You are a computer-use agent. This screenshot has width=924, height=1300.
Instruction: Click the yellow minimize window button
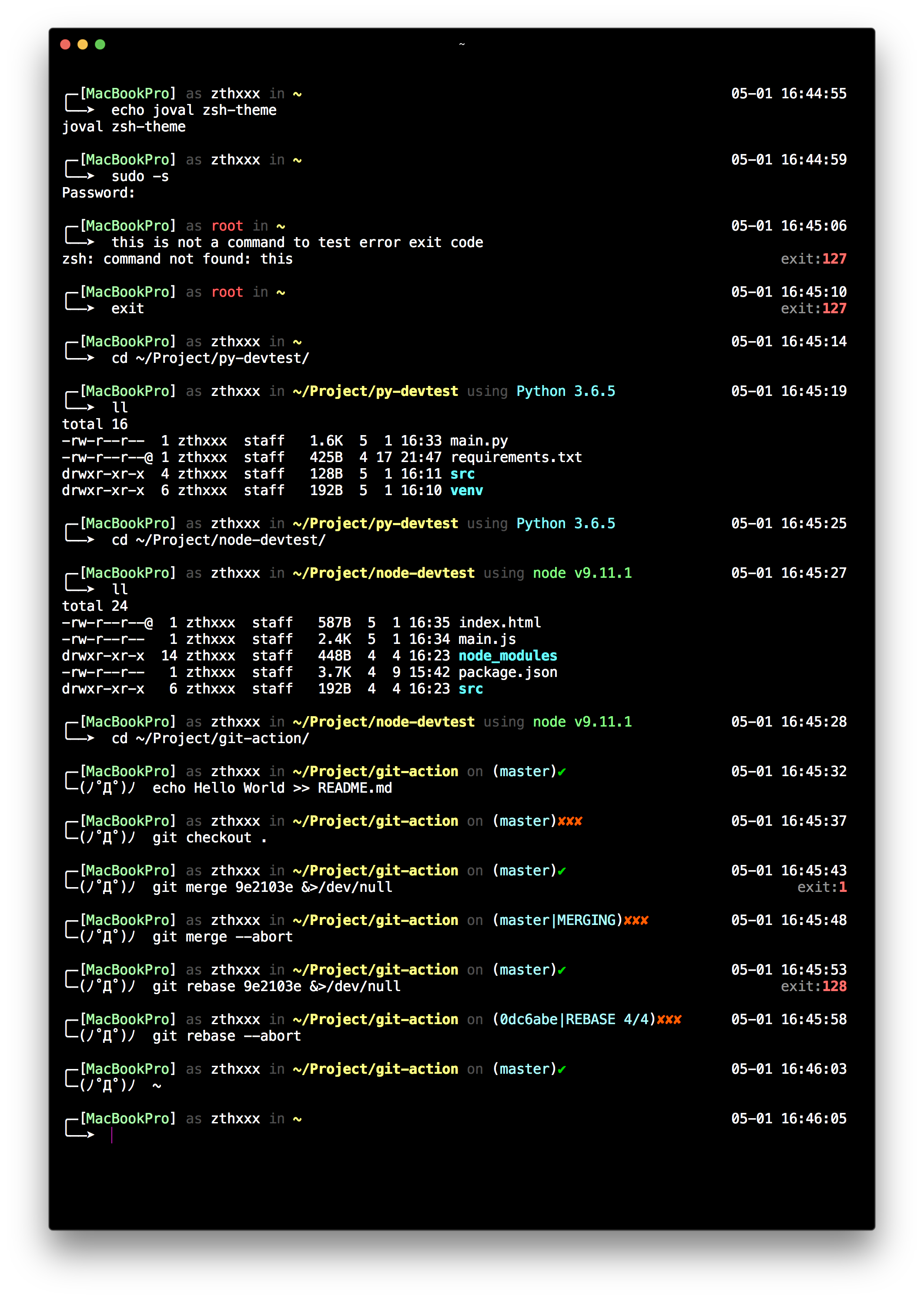[x=83, y=44]
